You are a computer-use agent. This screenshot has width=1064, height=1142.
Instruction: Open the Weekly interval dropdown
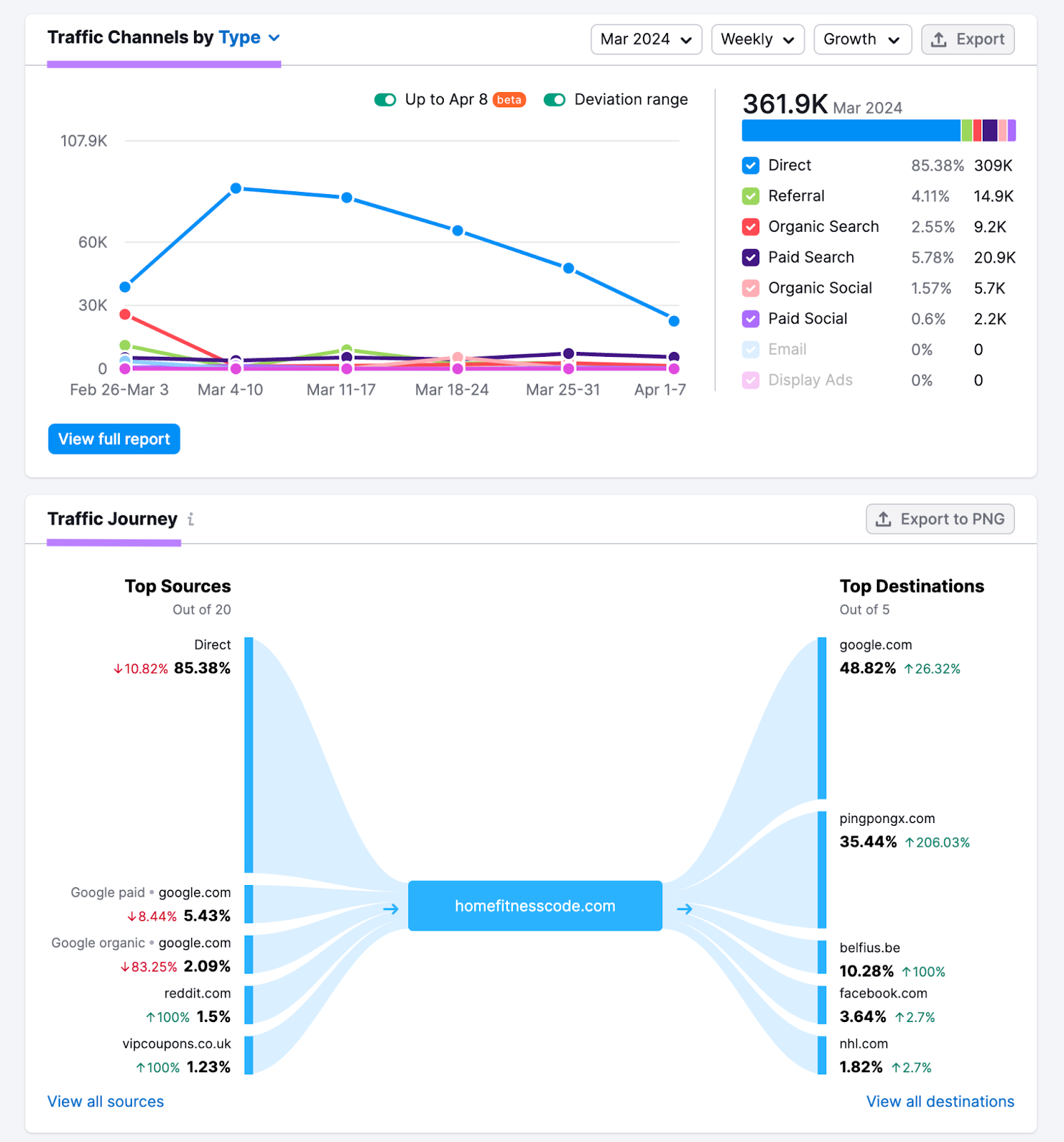(757, 39)
